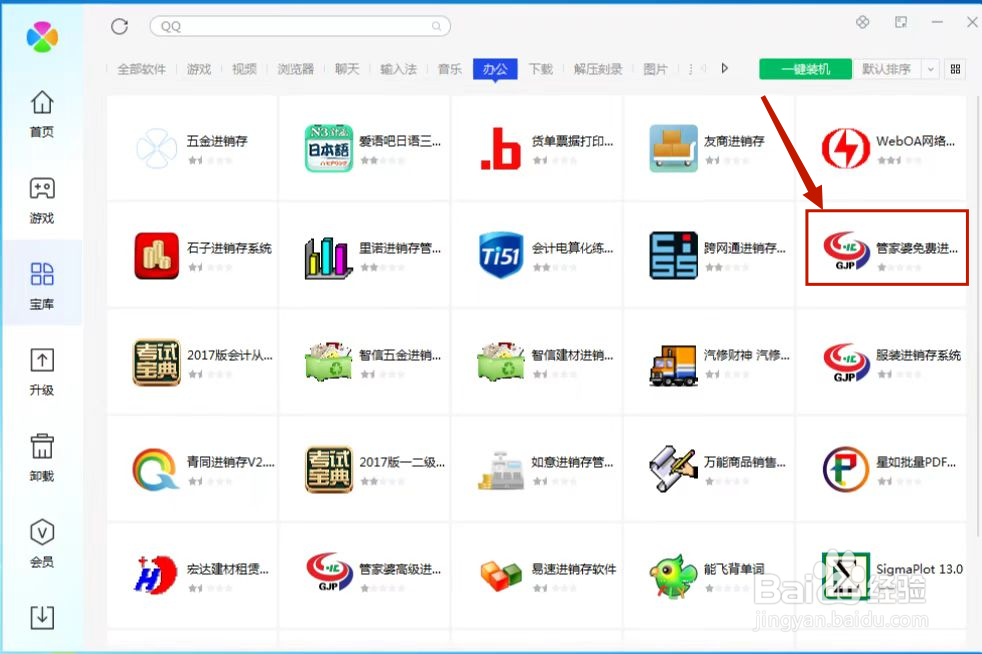
Task: Open the skin settings icon in title bar
Action: tap(862, 22)
